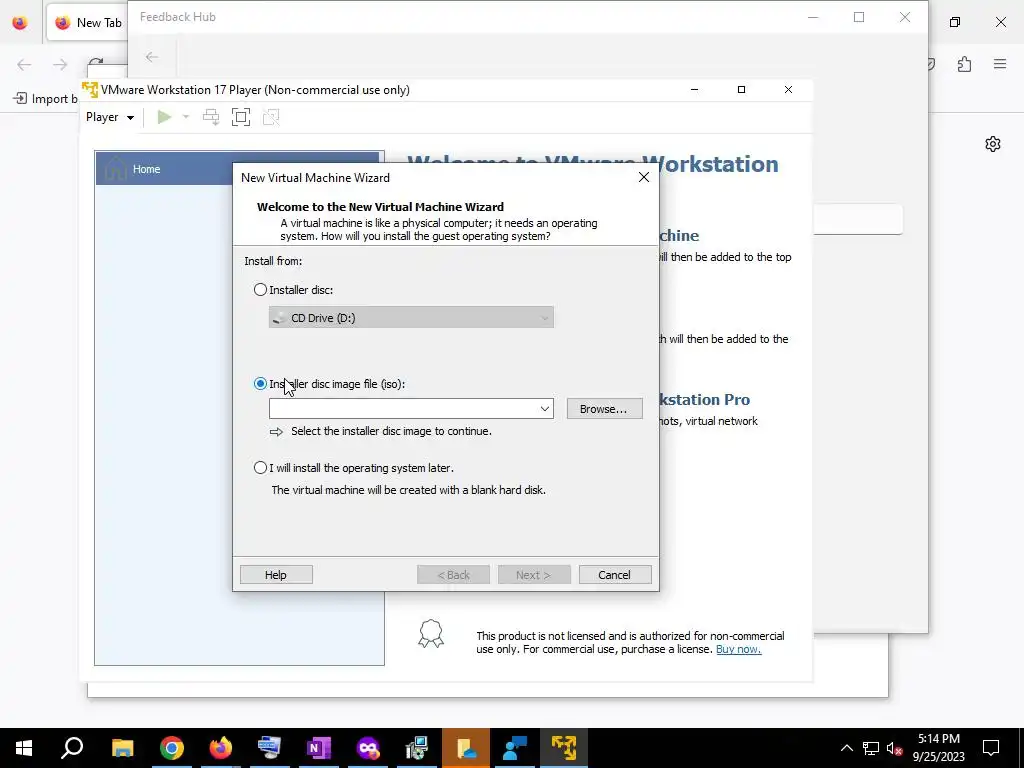Open the dropdown arrow next to Power On
The width and height of the screenshot is (1024, 768).
[x=185, y=117]
